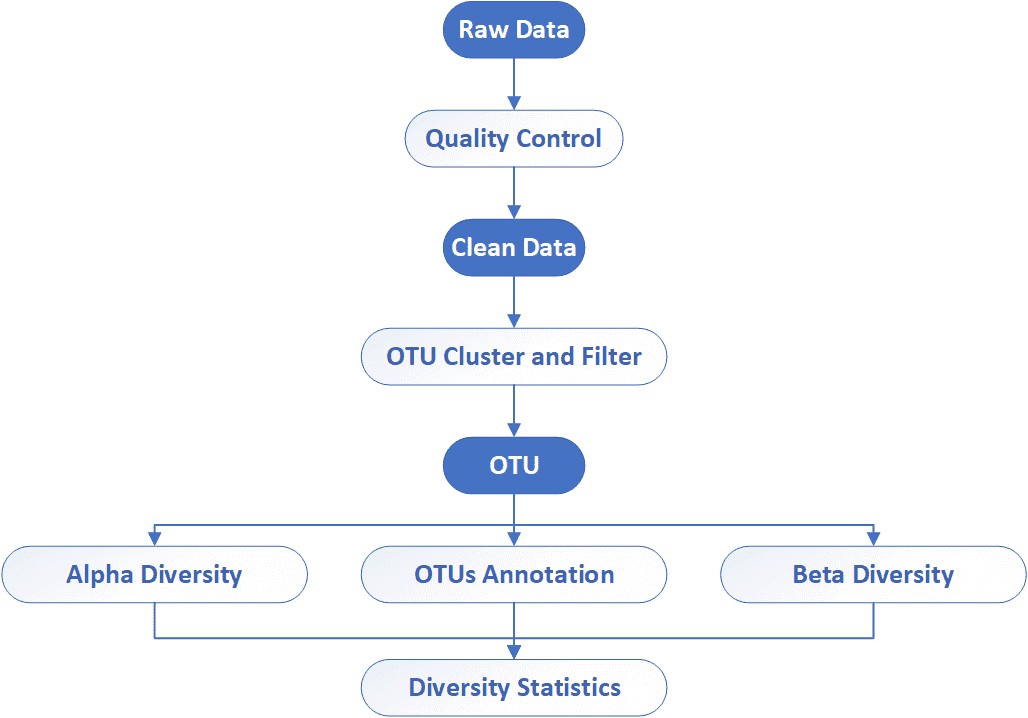This screenshot has height=718, width=1028.
Task: Click the dark blue OTU node
Action: pyautogui.click(x=513, y=465)
